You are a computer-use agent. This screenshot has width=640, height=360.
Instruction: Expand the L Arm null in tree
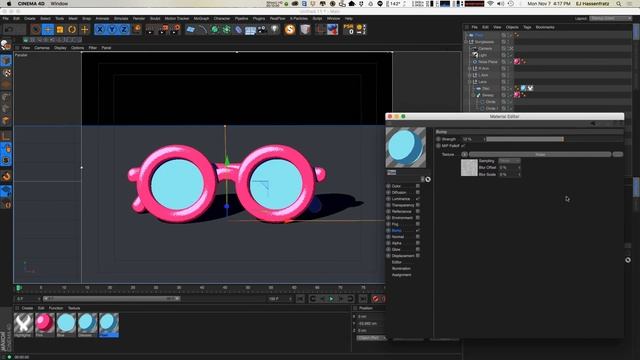(x=470, y=75)
